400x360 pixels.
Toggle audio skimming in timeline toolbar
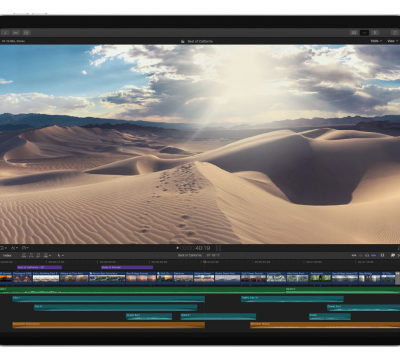click(361, 255)
